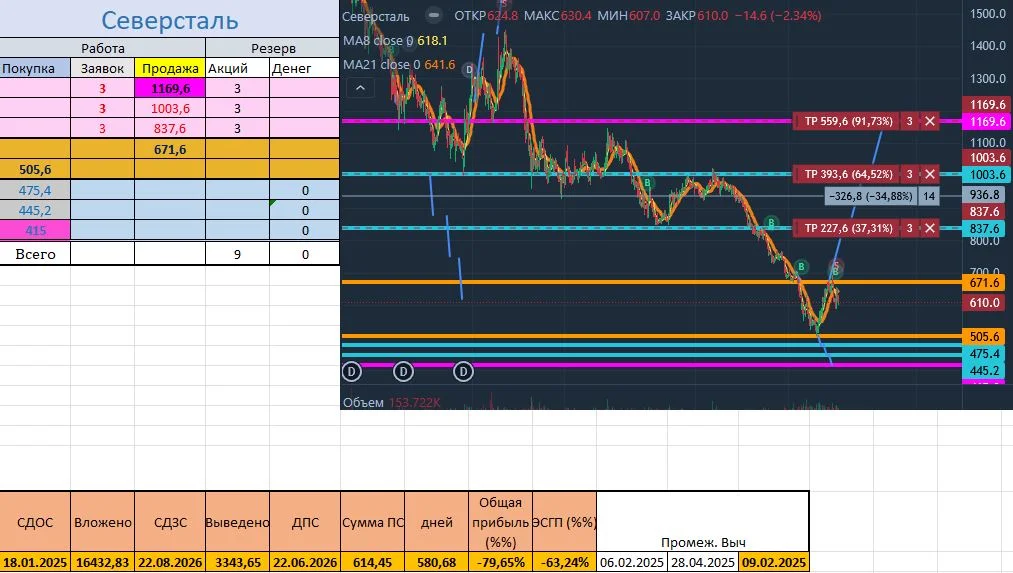1013x573 pixels.
Task: Select the СДОС date cell 18.01.2025
Action: pos(35,563)
